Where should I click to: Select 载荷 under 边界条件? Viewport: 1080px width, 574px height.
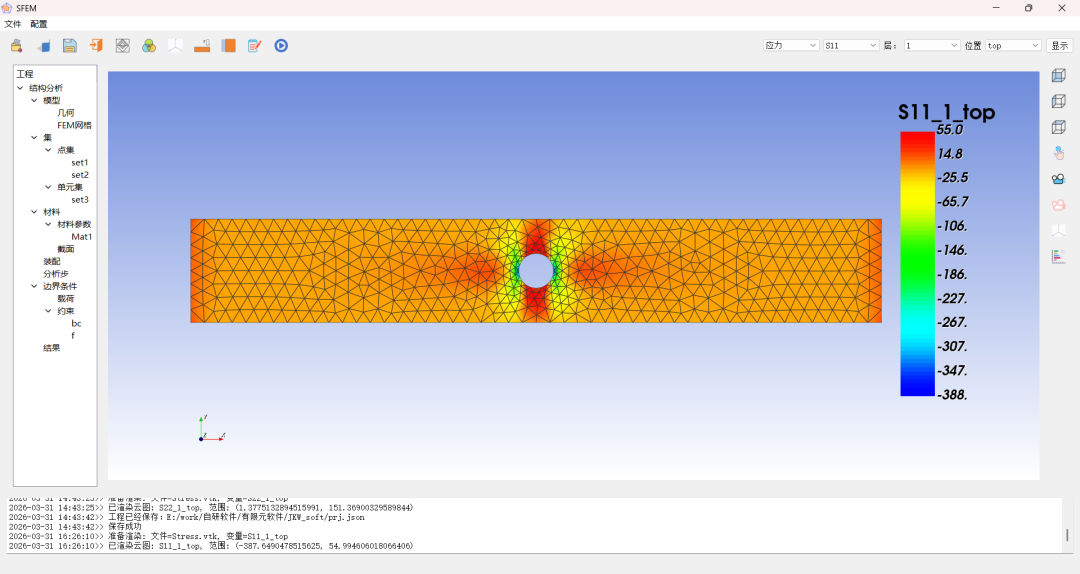(x=66, y=299)
